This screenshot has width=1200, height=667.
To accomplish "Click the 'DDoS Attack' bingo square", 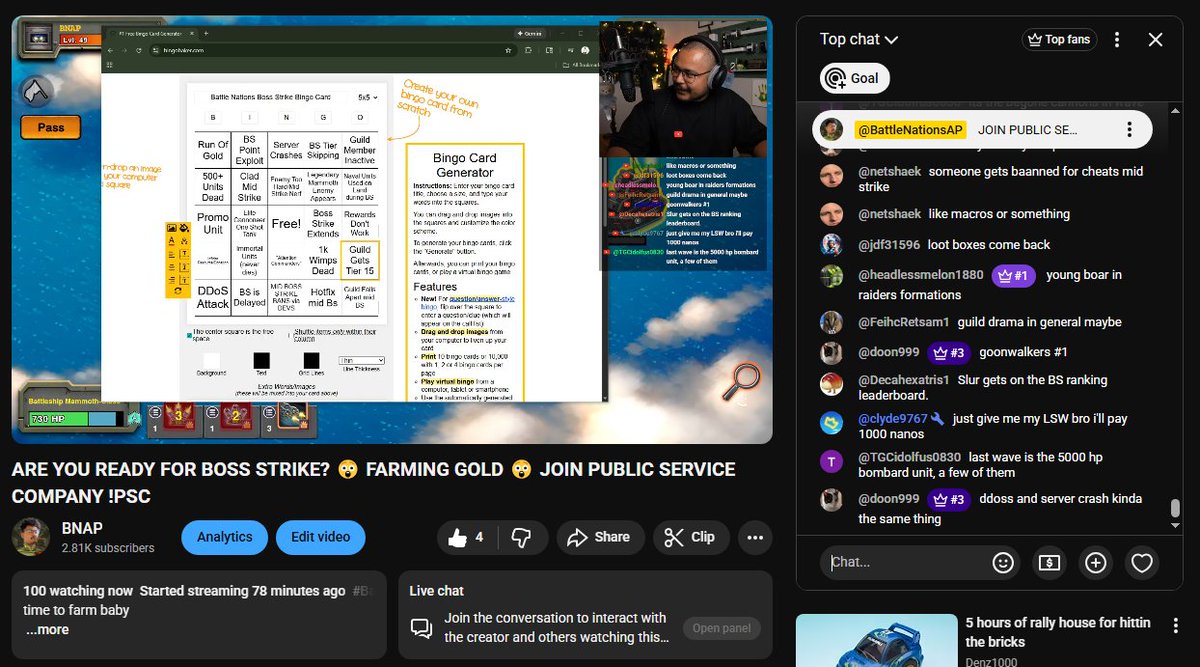I will click(x=213, y=297).
